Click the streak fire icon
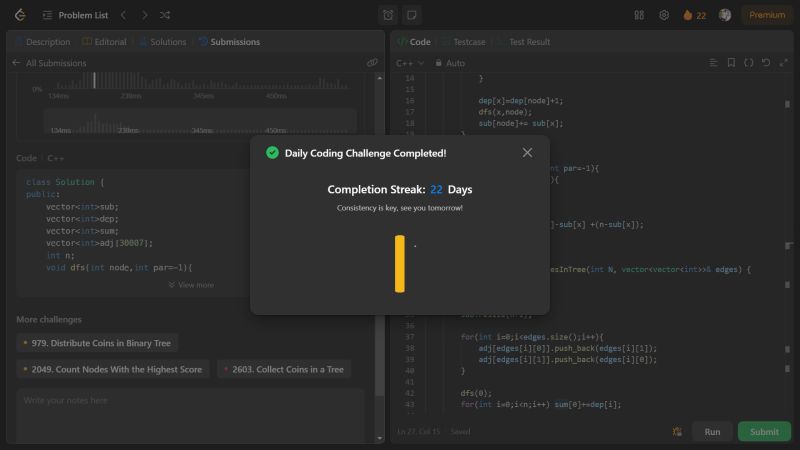The height and width of the screenshot is (450, 800). [x=688, y=15]
